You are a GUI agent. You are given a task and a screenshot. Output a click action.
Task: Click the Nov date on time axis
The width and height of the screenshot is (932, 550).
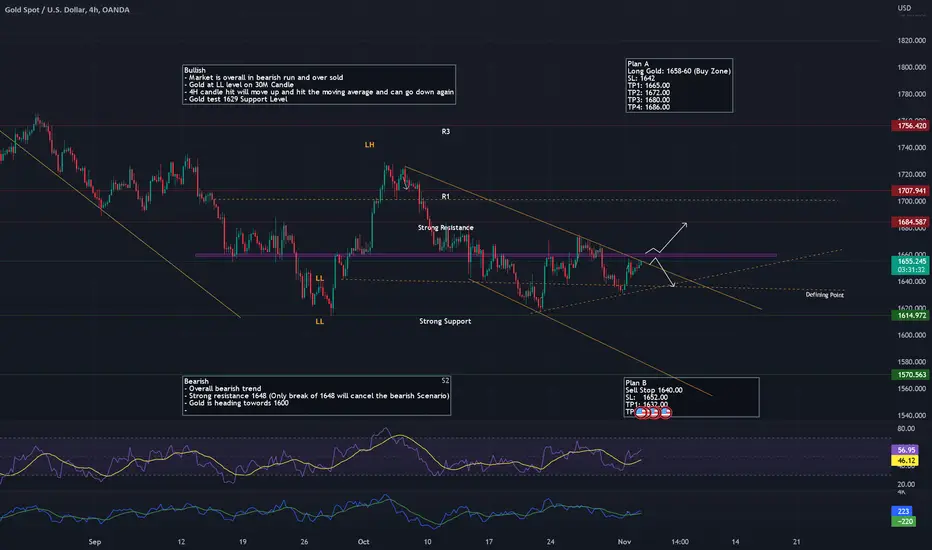point(624,542)
